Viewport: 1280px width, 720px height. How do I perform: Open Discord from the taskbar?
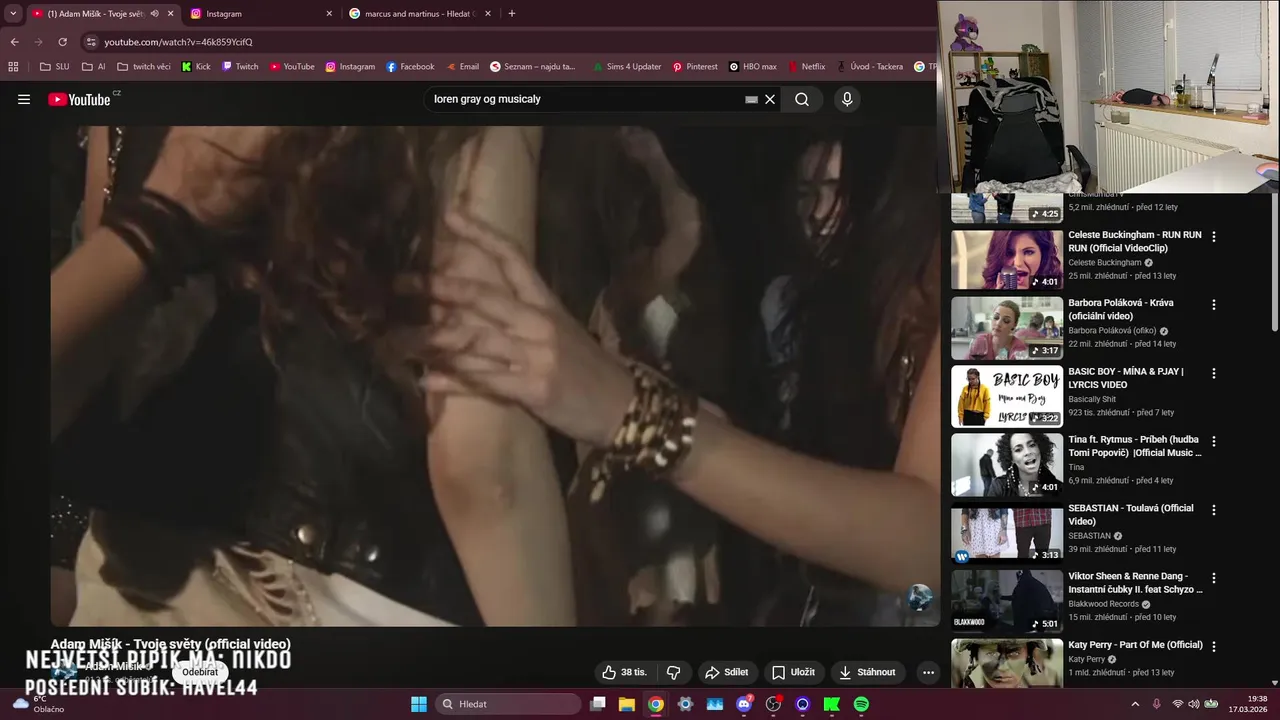click(744, 704)
